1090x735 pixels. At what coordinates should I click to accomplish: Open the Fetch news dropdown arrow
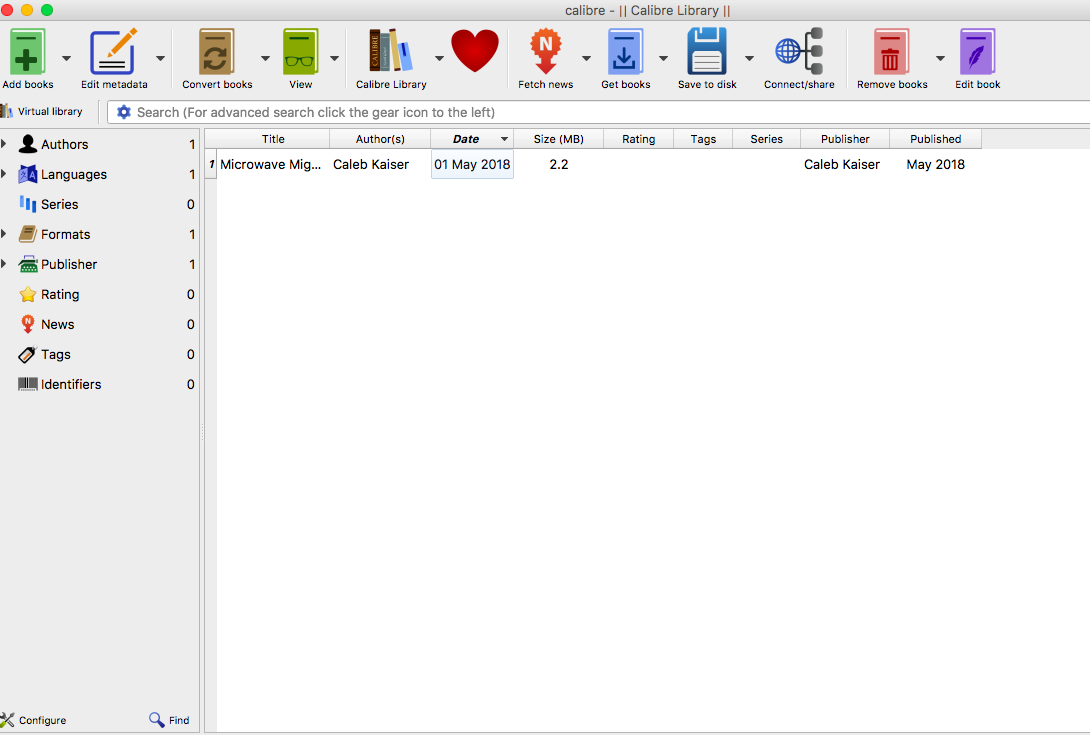pos(586,58)
